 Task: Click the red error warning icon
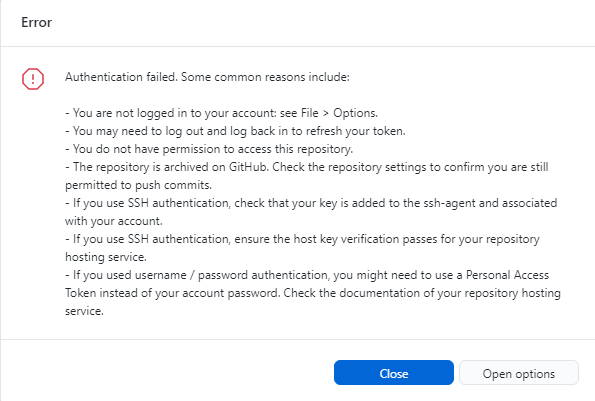(x=33, y=79)
